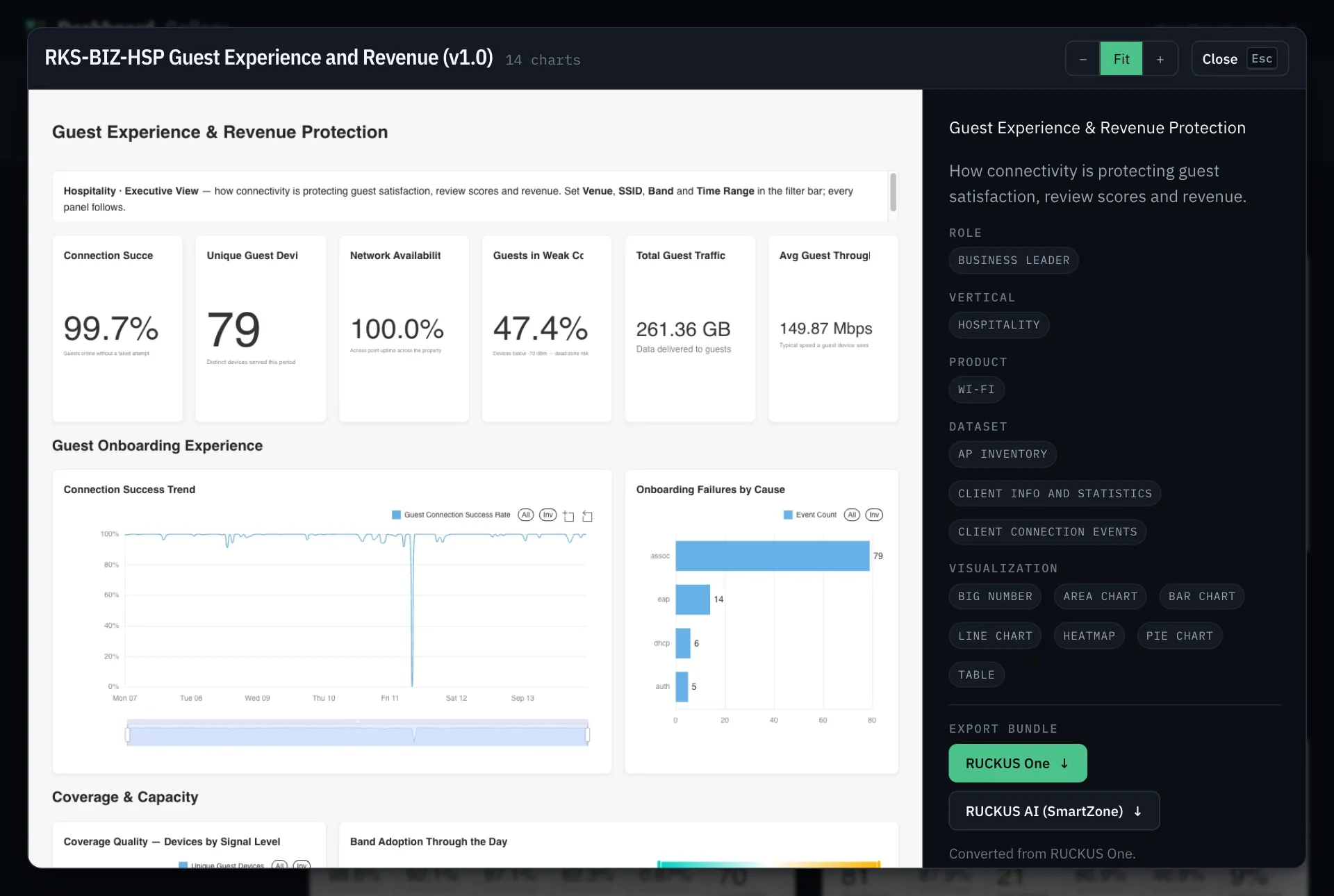The height and width of the screenshot is (896, 1334).
Task: Click the zoom in plus button
Action: click(x=1160, y=59)
